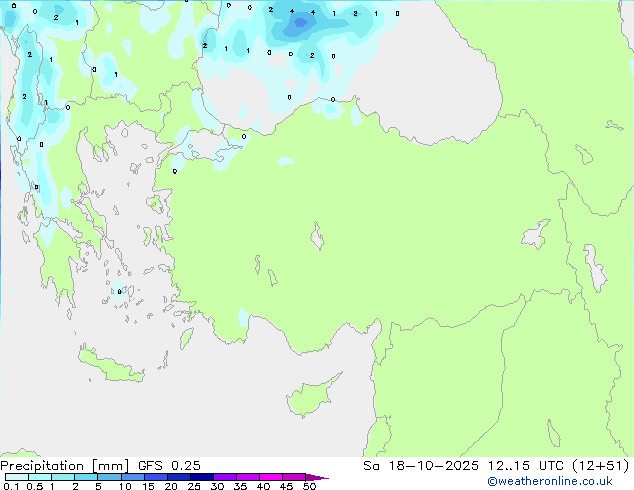The image size is (634, 490).
Task: Click the 25–30 mm dark navy legend swatch
Action: [x=202, y=477]
